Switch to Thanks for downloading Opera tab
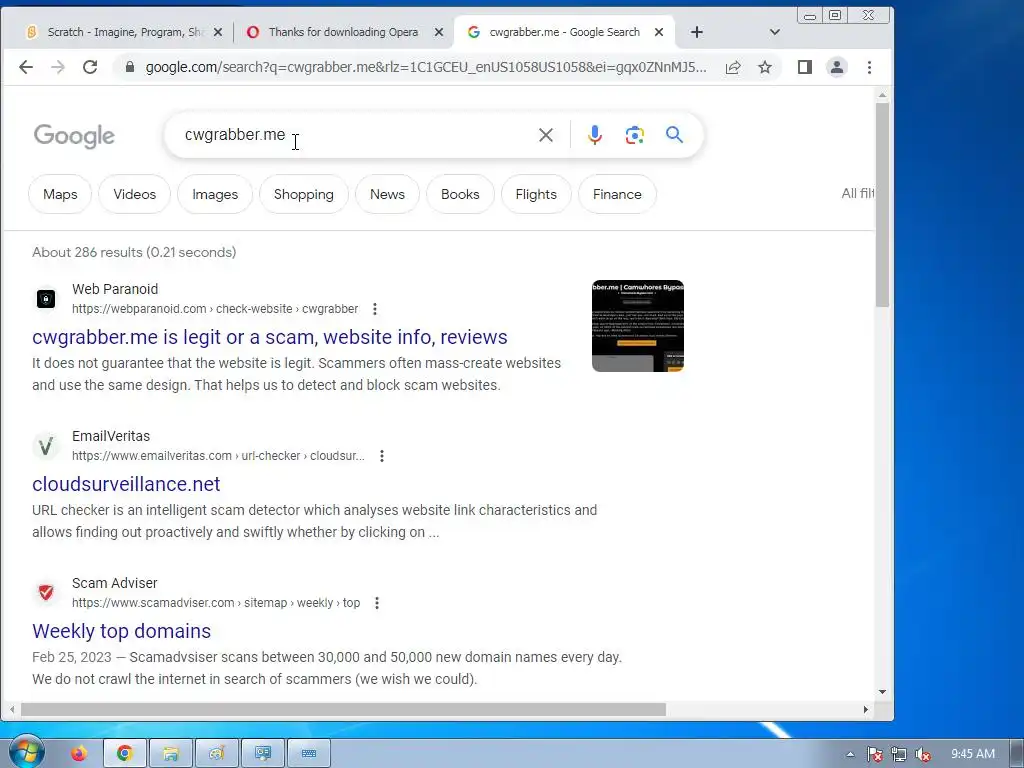1024x768 pixels. 343,32
